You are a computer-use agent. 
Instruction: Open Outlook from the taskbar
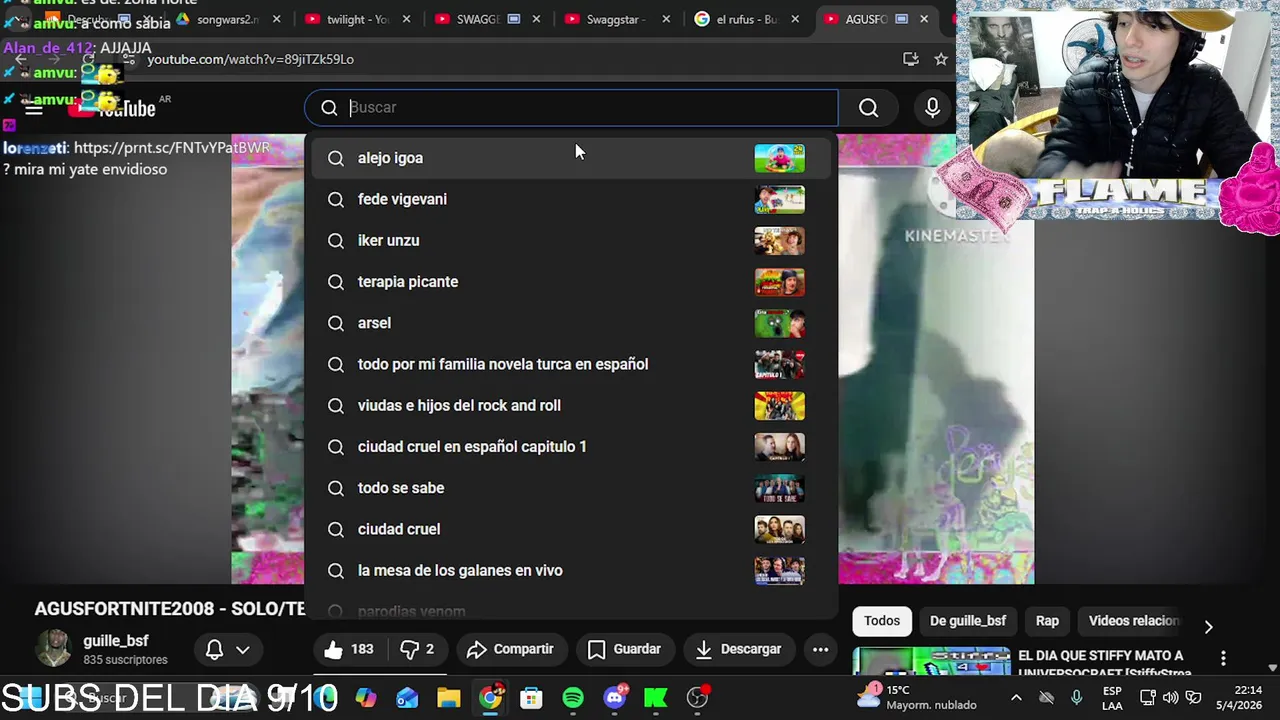point(407,698)
